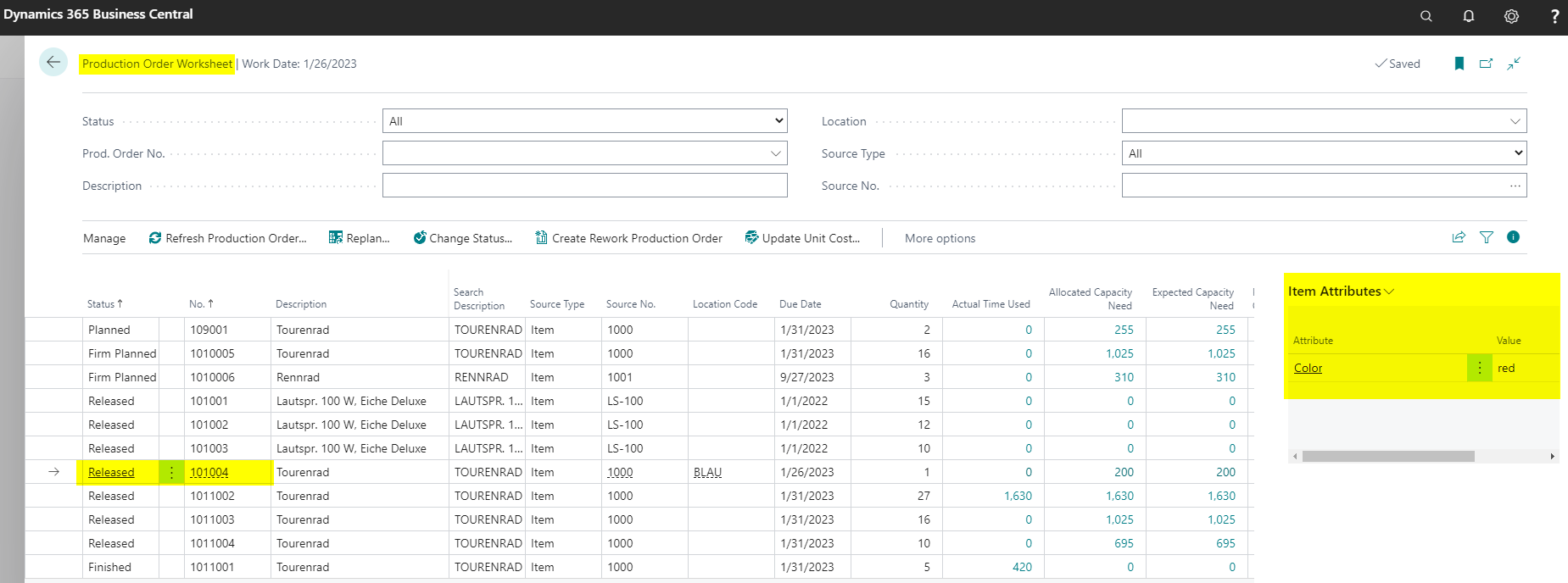Open the Color attribute link
The image size is (1568, 583).
[x=1308, y=368]
